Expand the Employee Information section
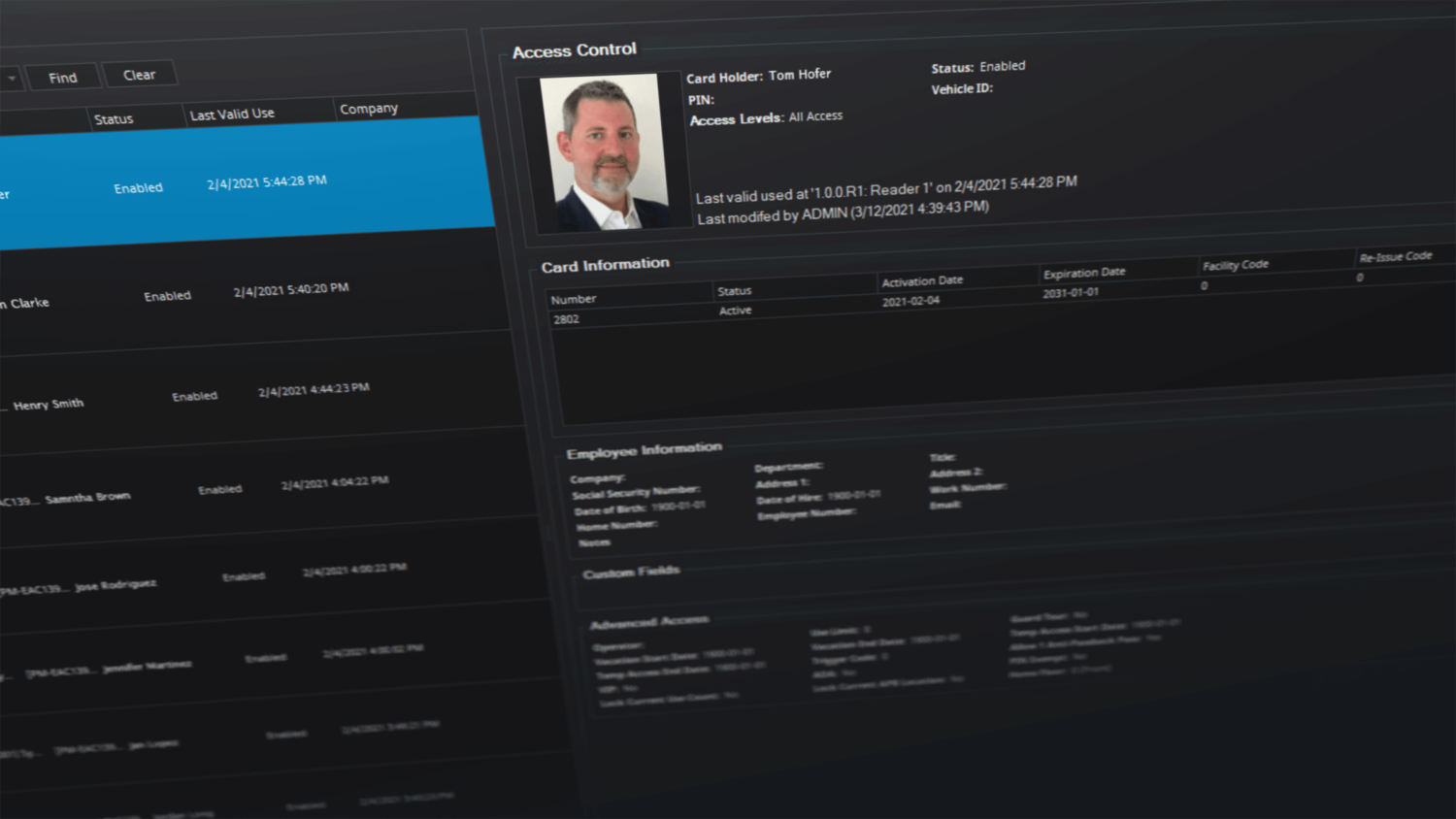The image size is (1456, 819). click(x=644, y=449)
